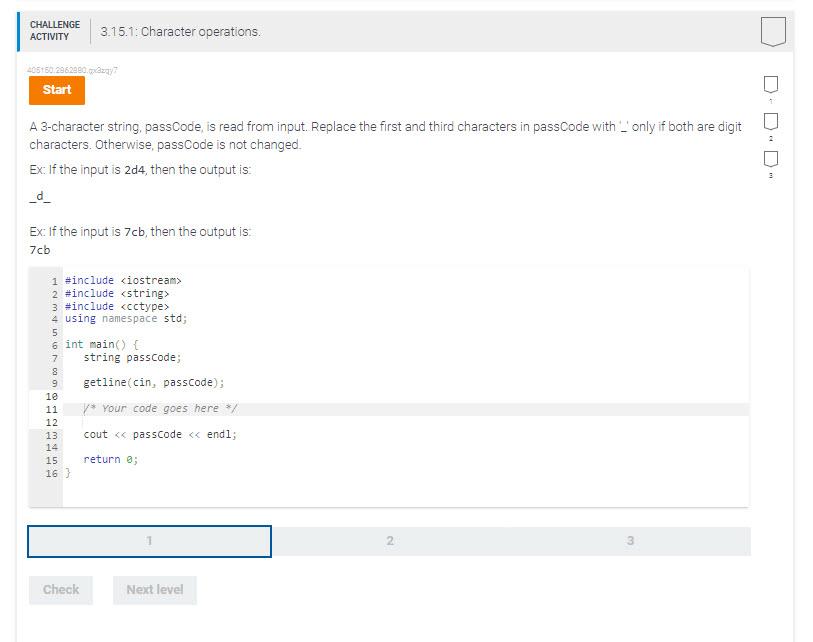Click the Next level button

(154, 590)
